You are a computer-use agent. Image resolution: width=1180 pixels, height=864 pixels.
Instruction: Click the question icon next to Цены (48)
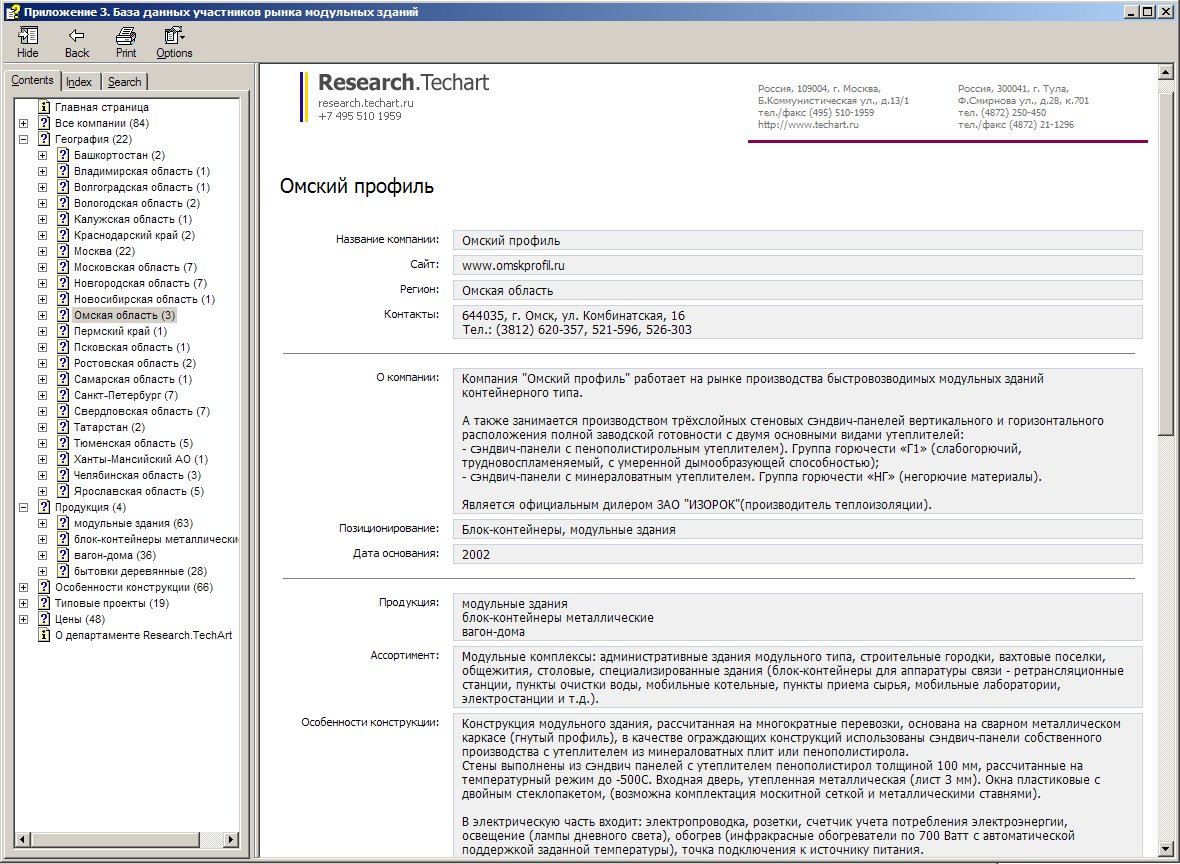(x=44, y=619)
